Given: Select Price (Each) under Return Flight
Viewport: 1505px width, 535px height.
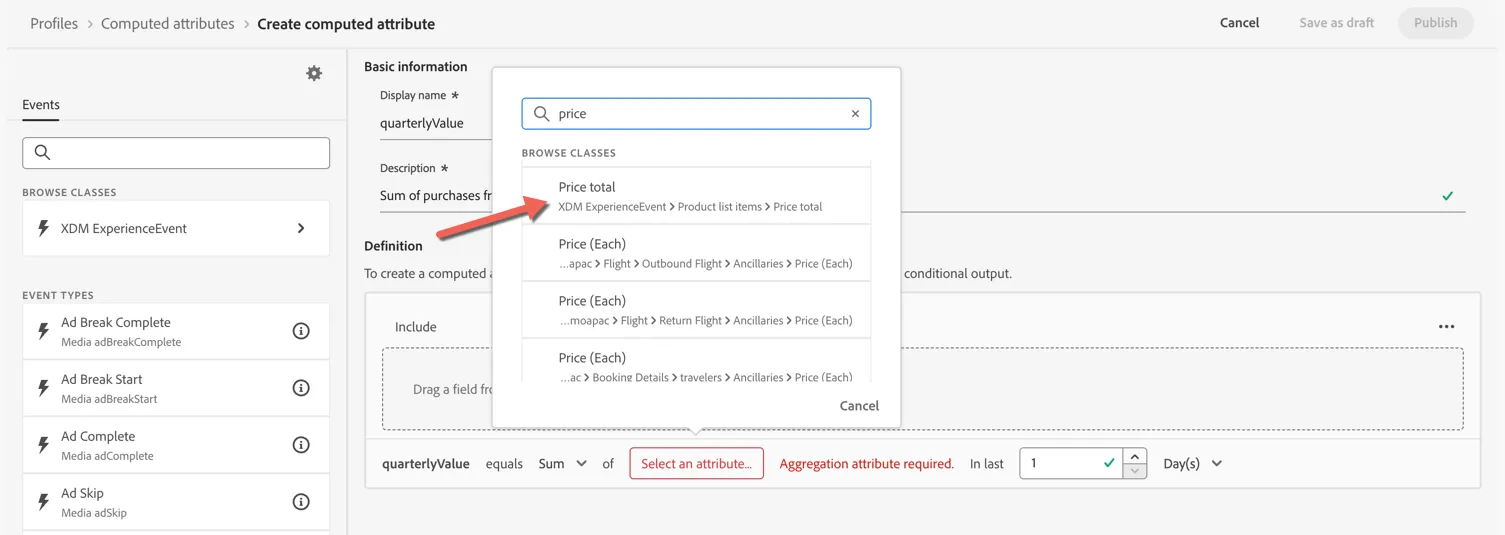Looking at the screenshot, I should [x=696, y=310].
